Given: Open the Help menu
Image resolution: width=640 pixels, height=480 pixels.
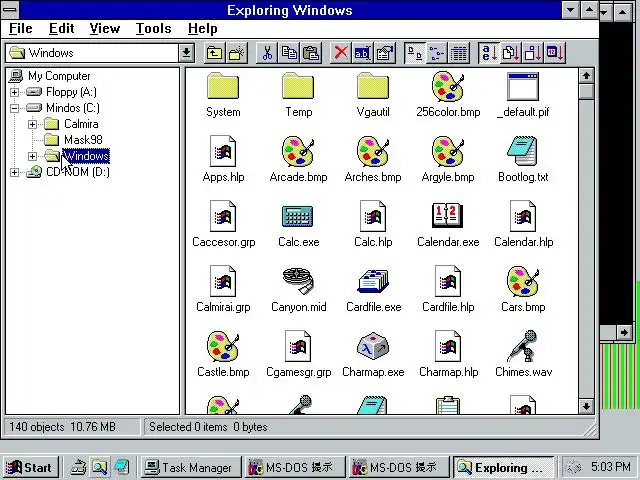Looking at the screenshot, I should pyautogui.click(x=203, y=29).
